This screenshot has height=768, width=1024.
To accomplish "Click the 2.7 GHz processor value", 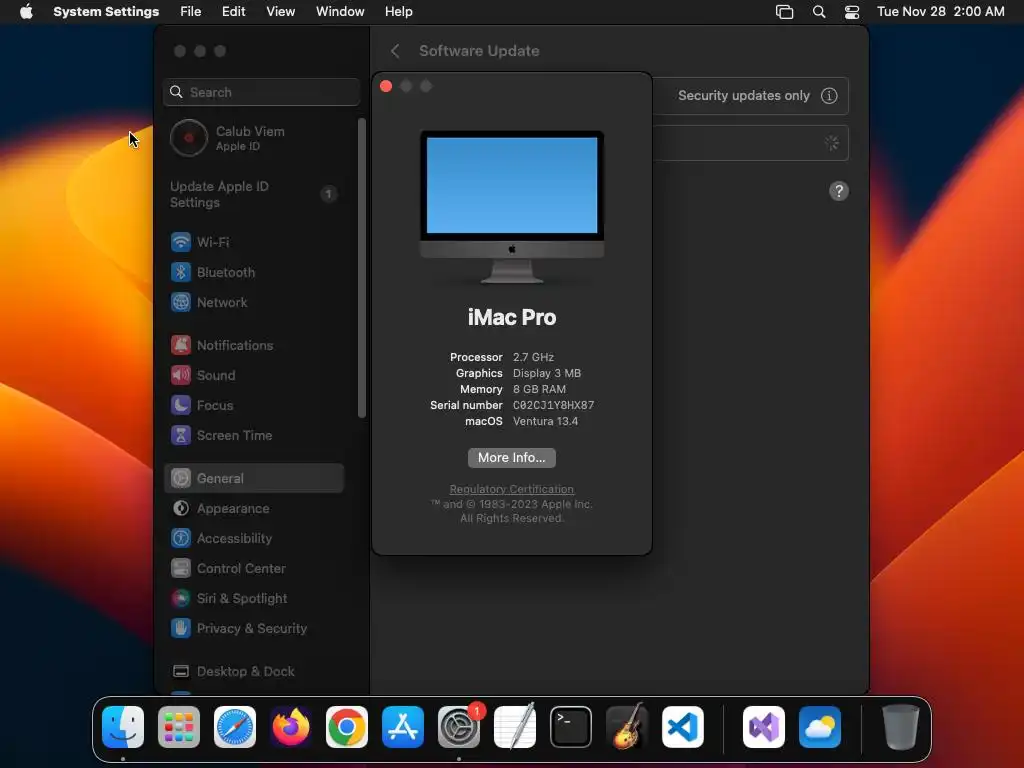I will click(533, 357).
